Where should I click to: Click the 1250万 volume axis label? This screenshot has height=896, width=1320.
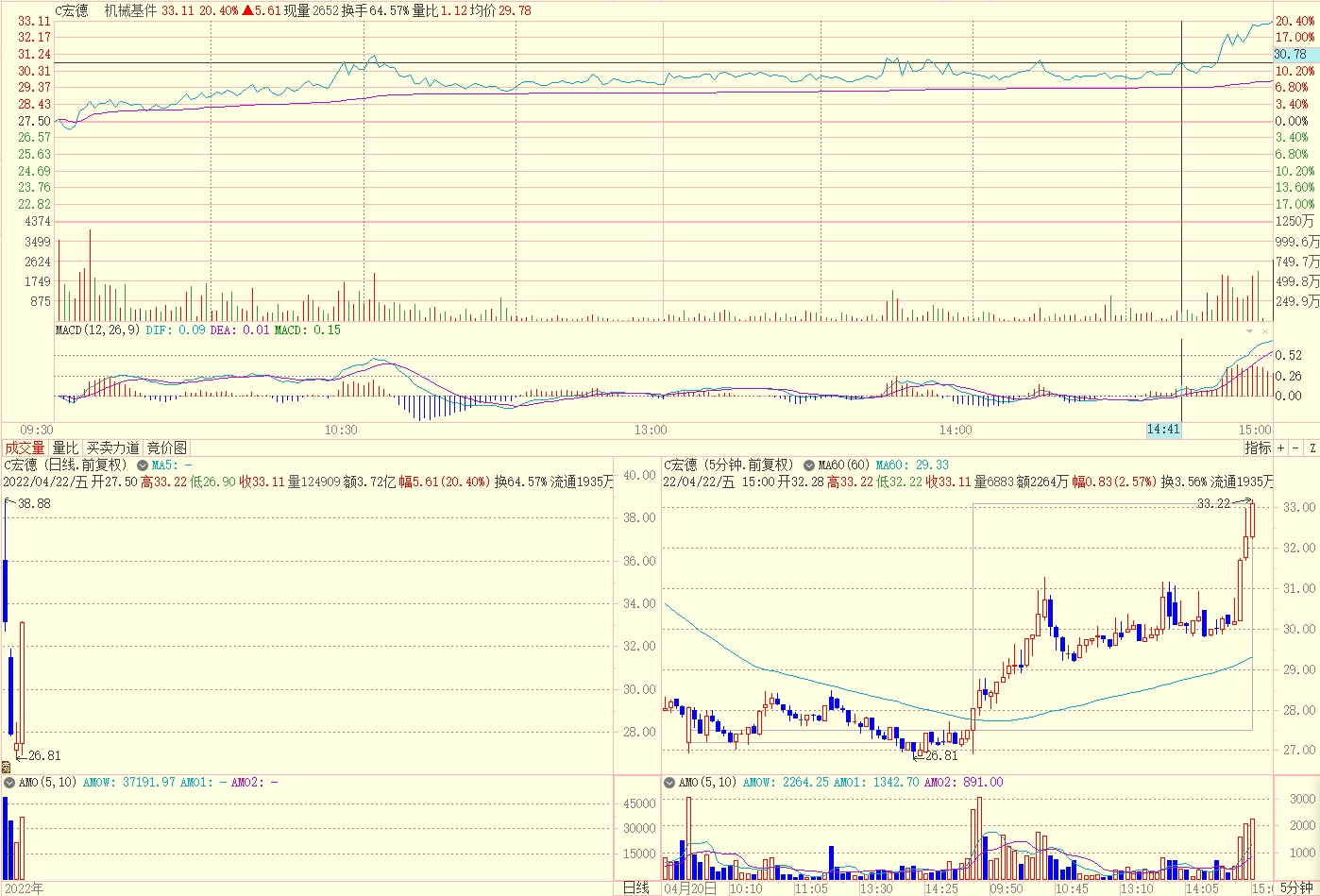(x=1294, y=221)
